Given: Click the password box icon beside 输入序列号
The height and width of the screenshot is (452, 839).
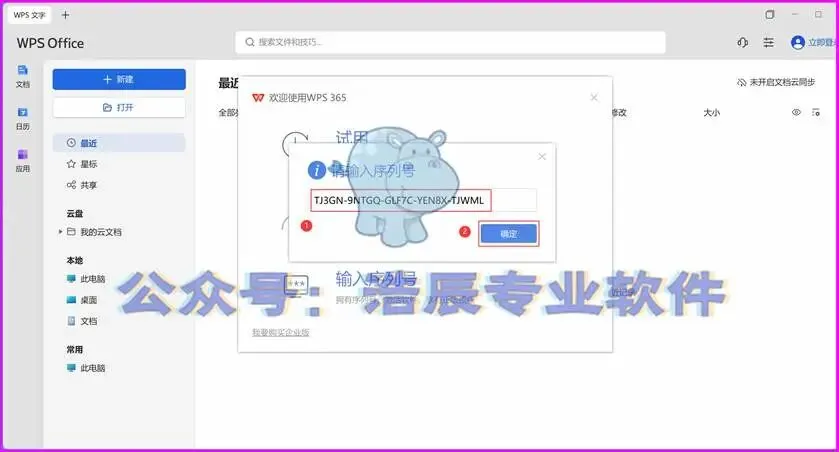Looking at the screenshot, I should click(296, 285).
